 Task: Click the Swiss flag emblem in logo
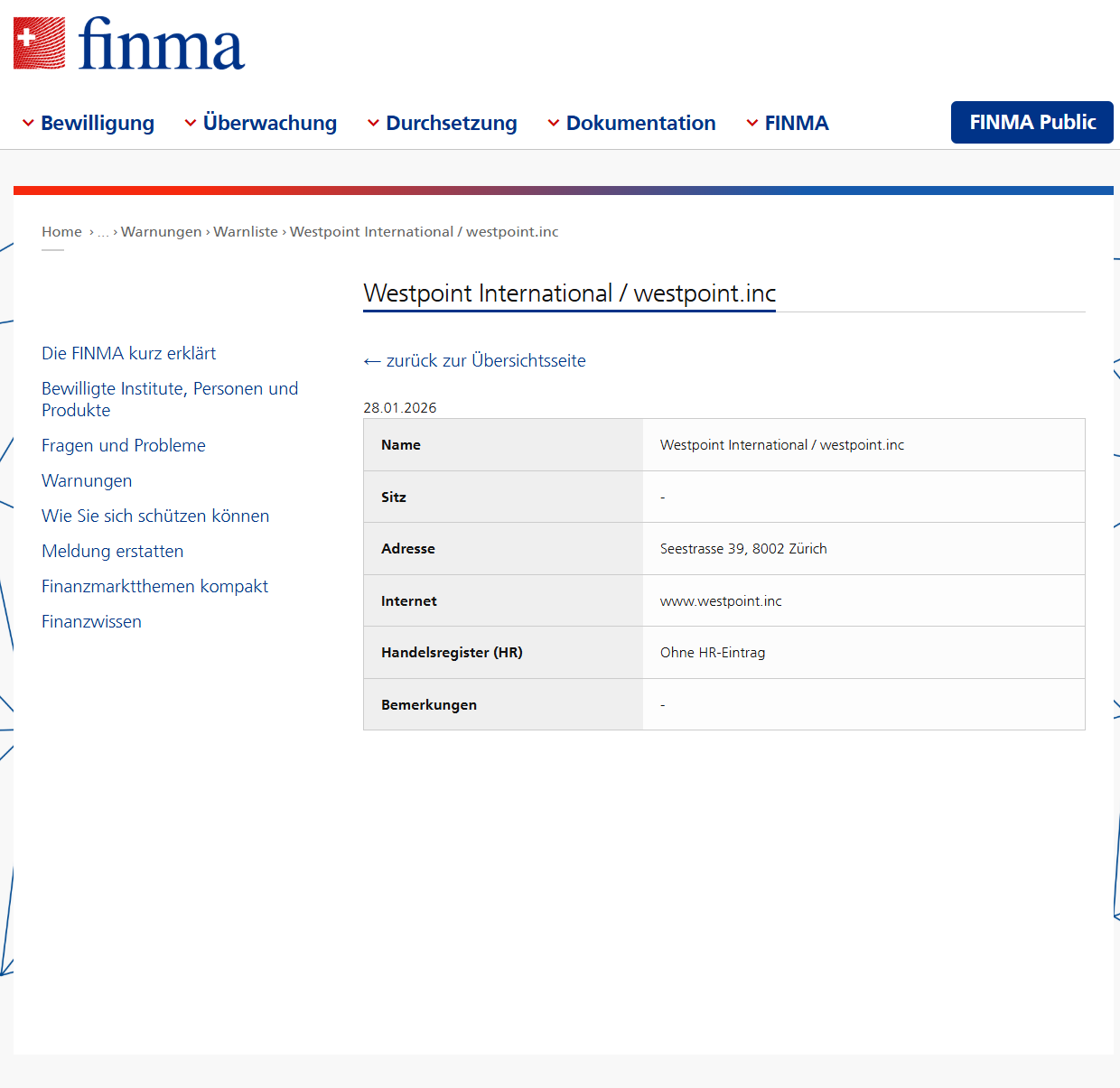(39, 43)
